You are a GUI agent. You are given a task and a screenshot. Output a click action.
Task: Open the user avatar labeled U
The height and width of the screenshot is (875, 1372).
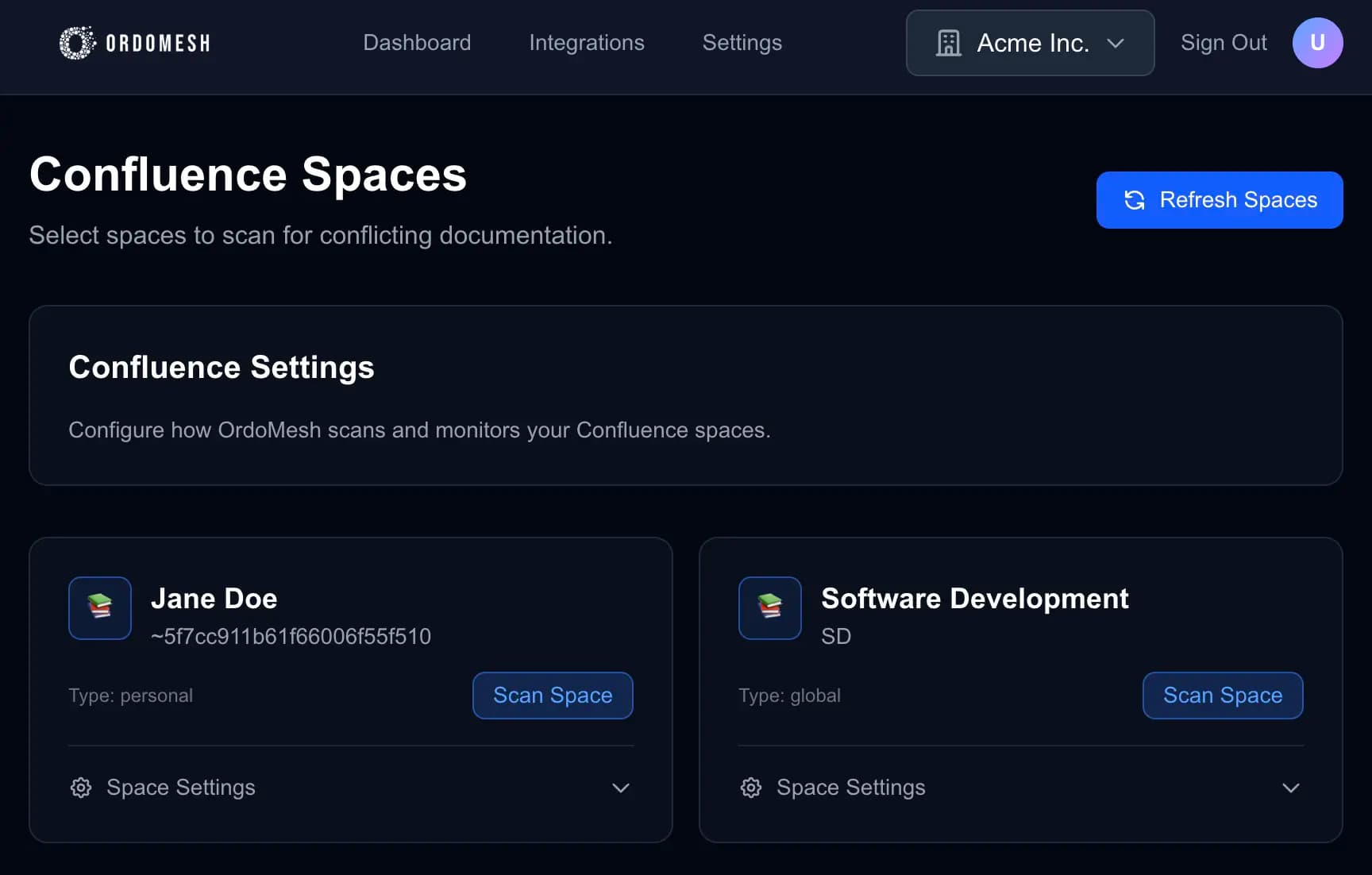[1317, 43]
